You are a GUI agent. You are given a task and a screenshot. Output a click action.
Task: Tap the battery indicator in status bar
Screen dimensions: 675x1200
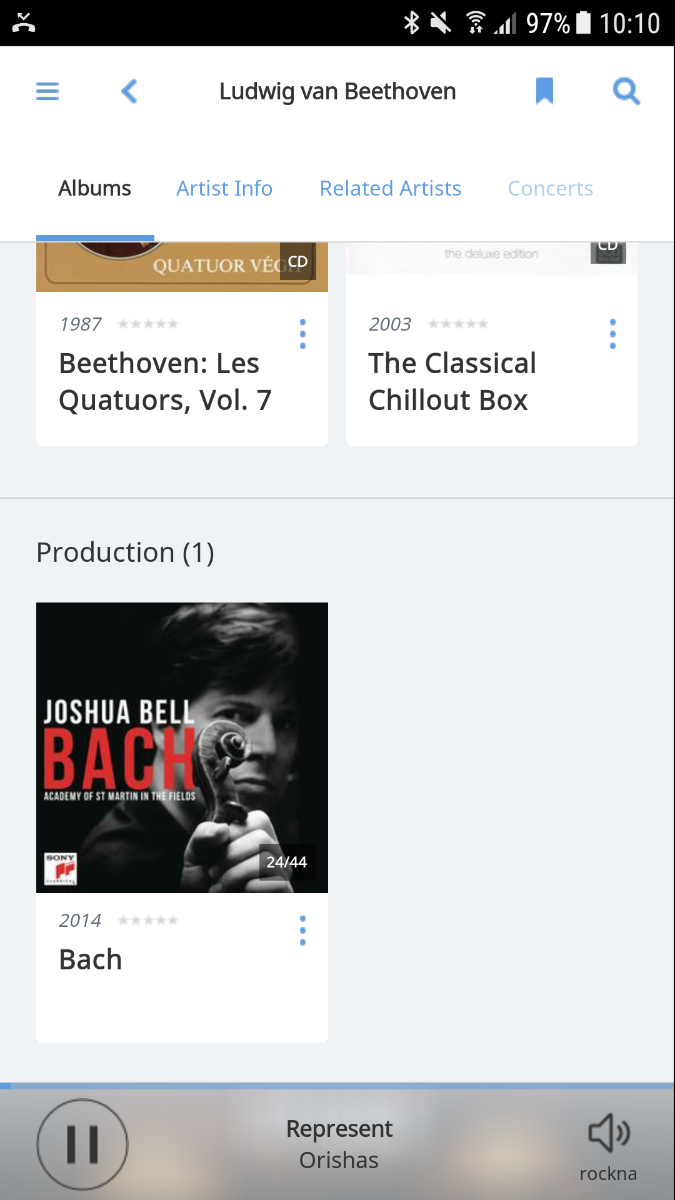[x=584, y=22]
